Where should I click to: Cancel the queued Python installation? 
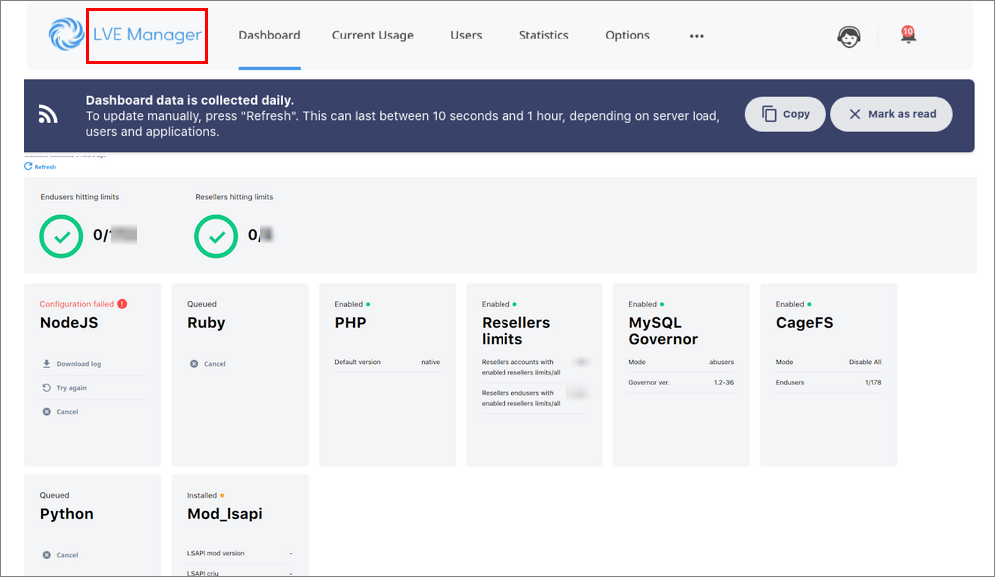click(60, 555)
